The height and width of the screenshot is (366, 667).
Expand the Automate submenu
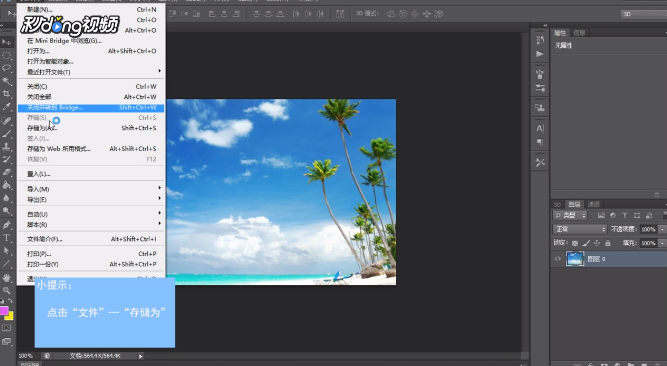click(x=160, y=213)
